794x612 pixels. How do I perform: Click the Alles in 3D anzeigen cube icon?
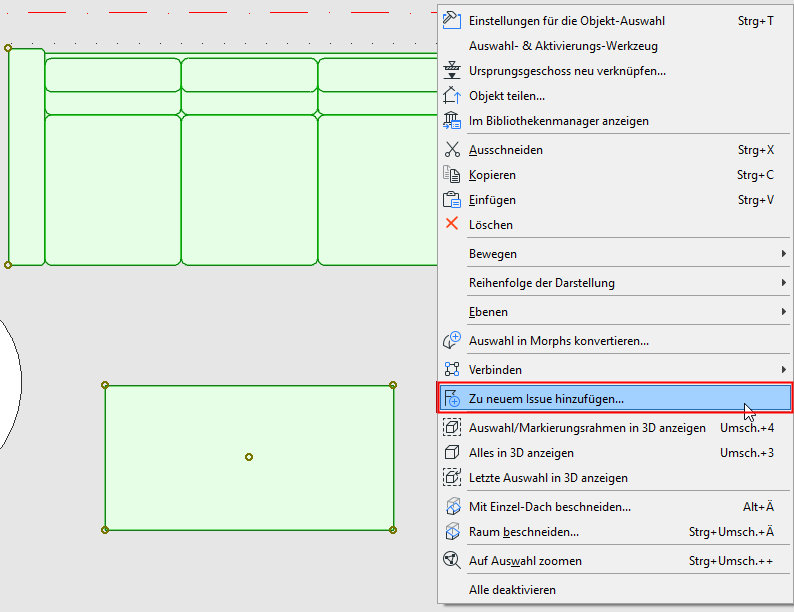click(x=452, y=453)
